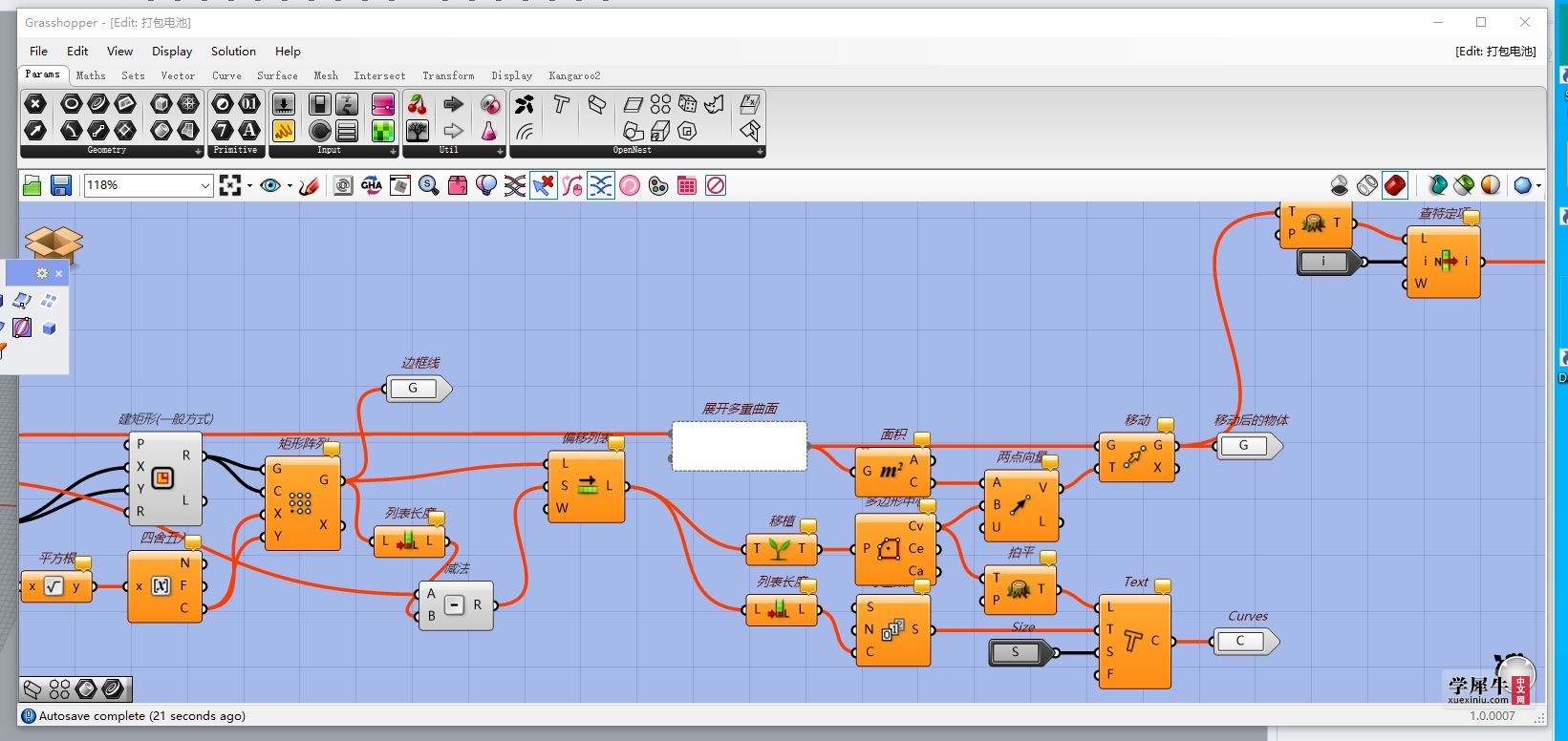Select the sketch pen tool icon
This screenshot has width=1568, height=741.
[x=309, y=185]
